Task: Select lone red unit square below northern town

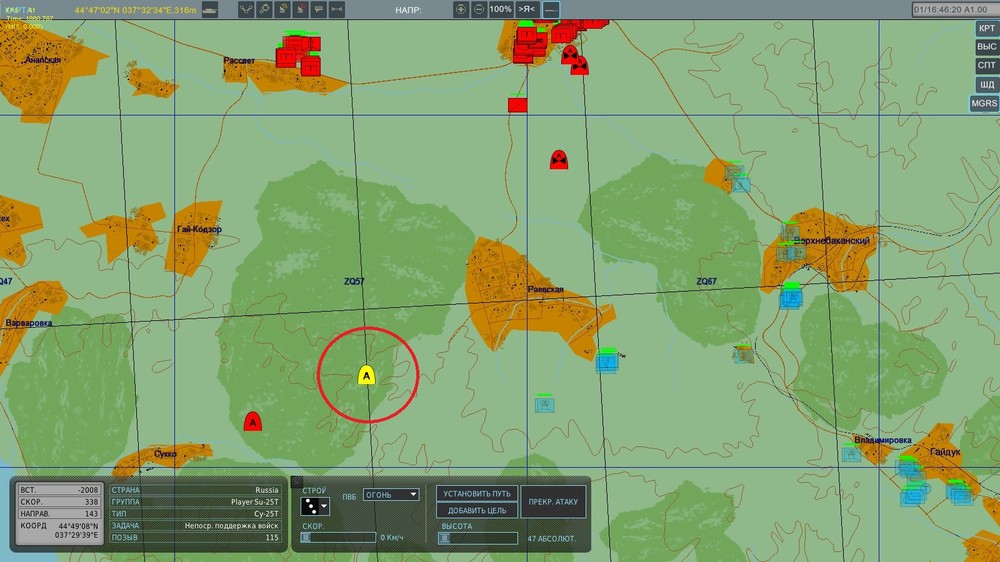Action: pos(517,104)
